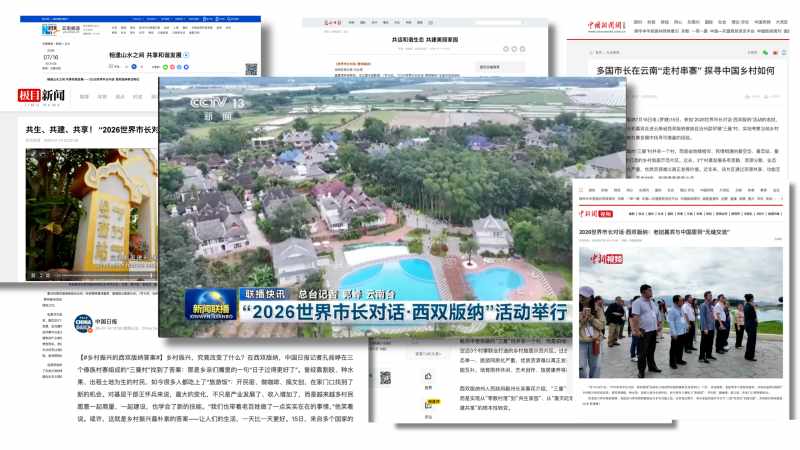Open the 中国日报 round avatar

[x=83, y=323]
